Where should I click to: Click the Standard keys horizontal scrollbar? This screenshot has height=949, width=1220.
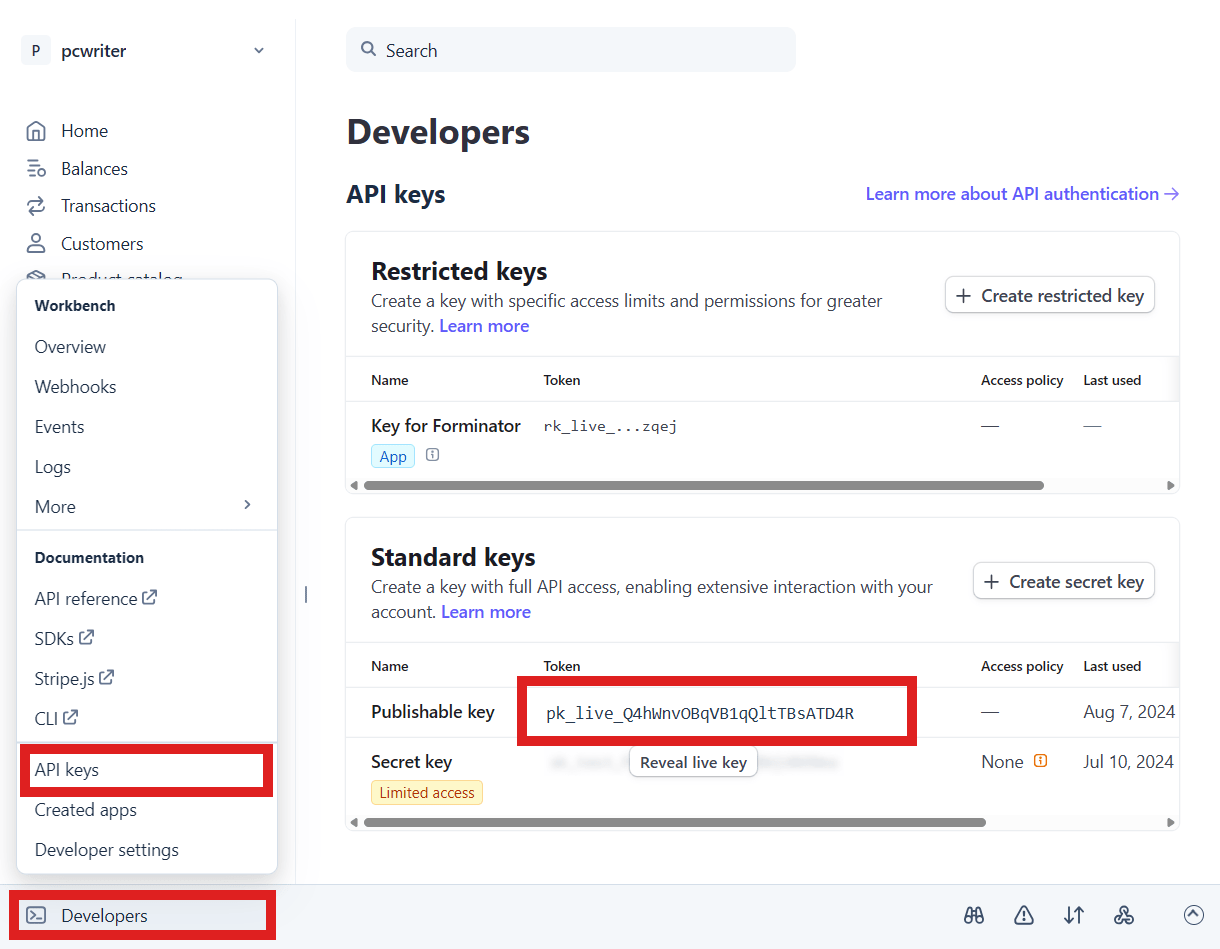coord(675,822)
